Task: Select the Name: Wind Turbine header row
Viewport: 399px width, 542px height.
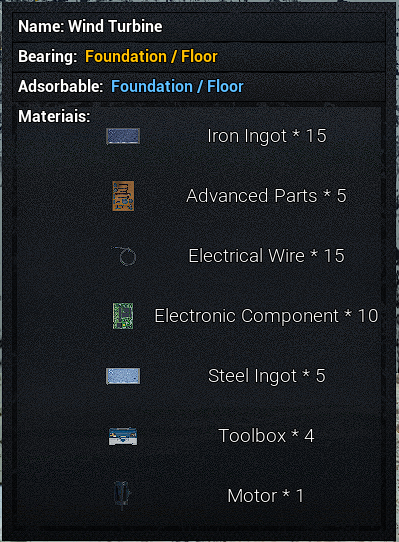Action: point(199,27)
